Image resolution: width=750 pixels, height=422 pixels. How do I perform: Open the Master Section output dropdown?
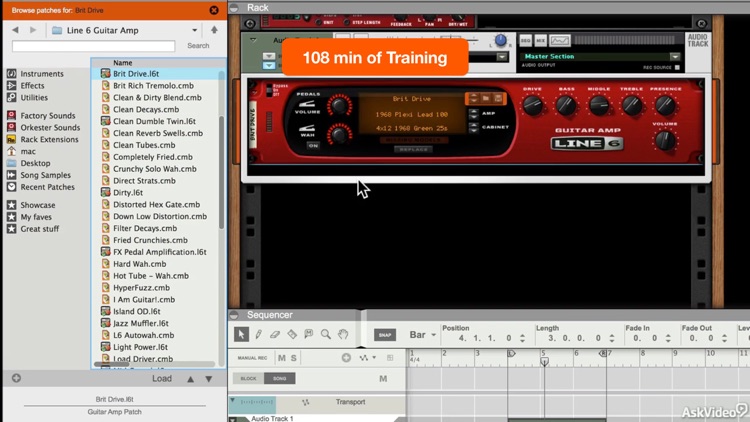(x=674, y=56)
